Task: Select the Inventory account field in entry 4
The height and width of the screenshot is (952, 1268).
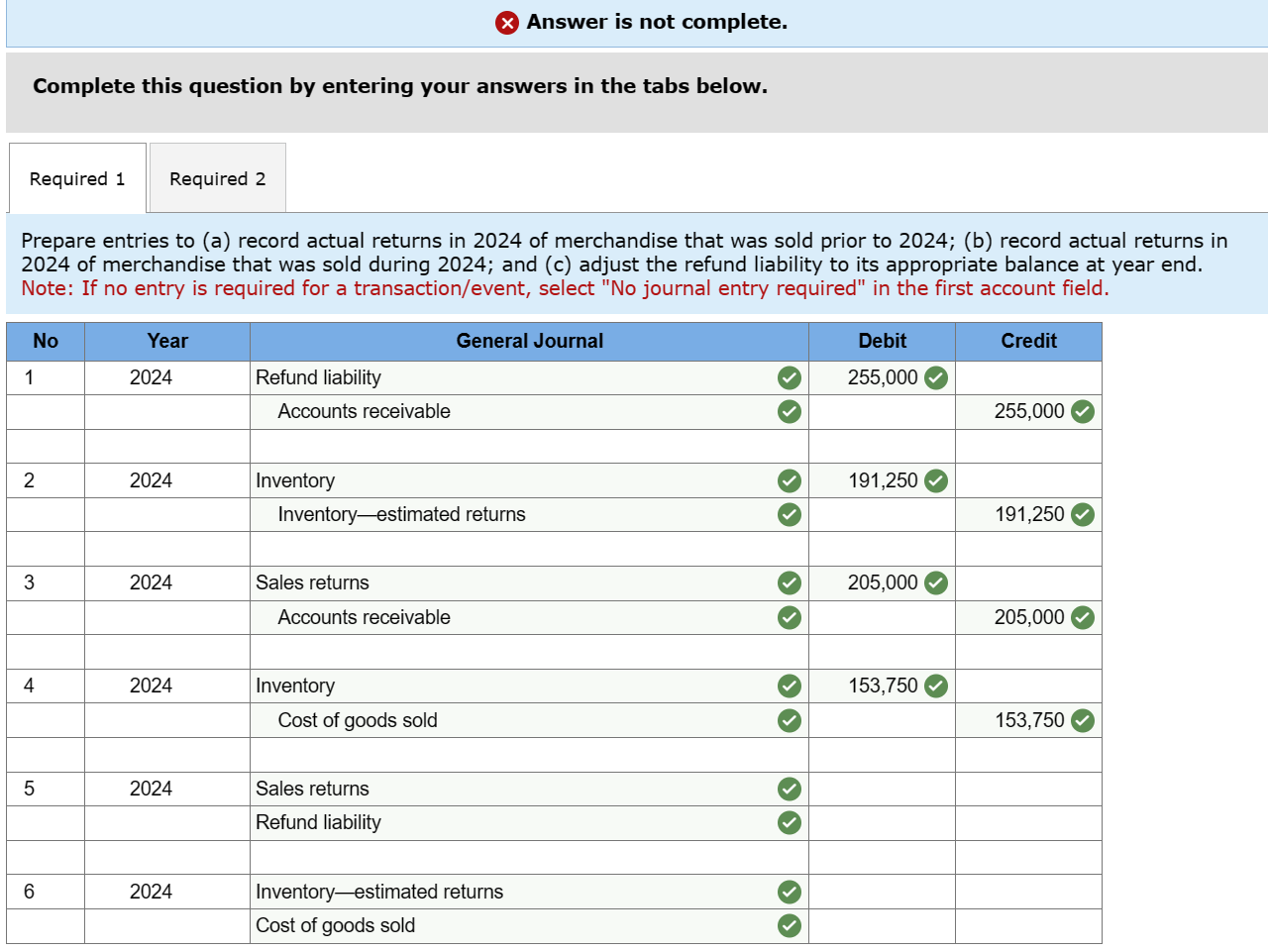Action: point(529,686)
